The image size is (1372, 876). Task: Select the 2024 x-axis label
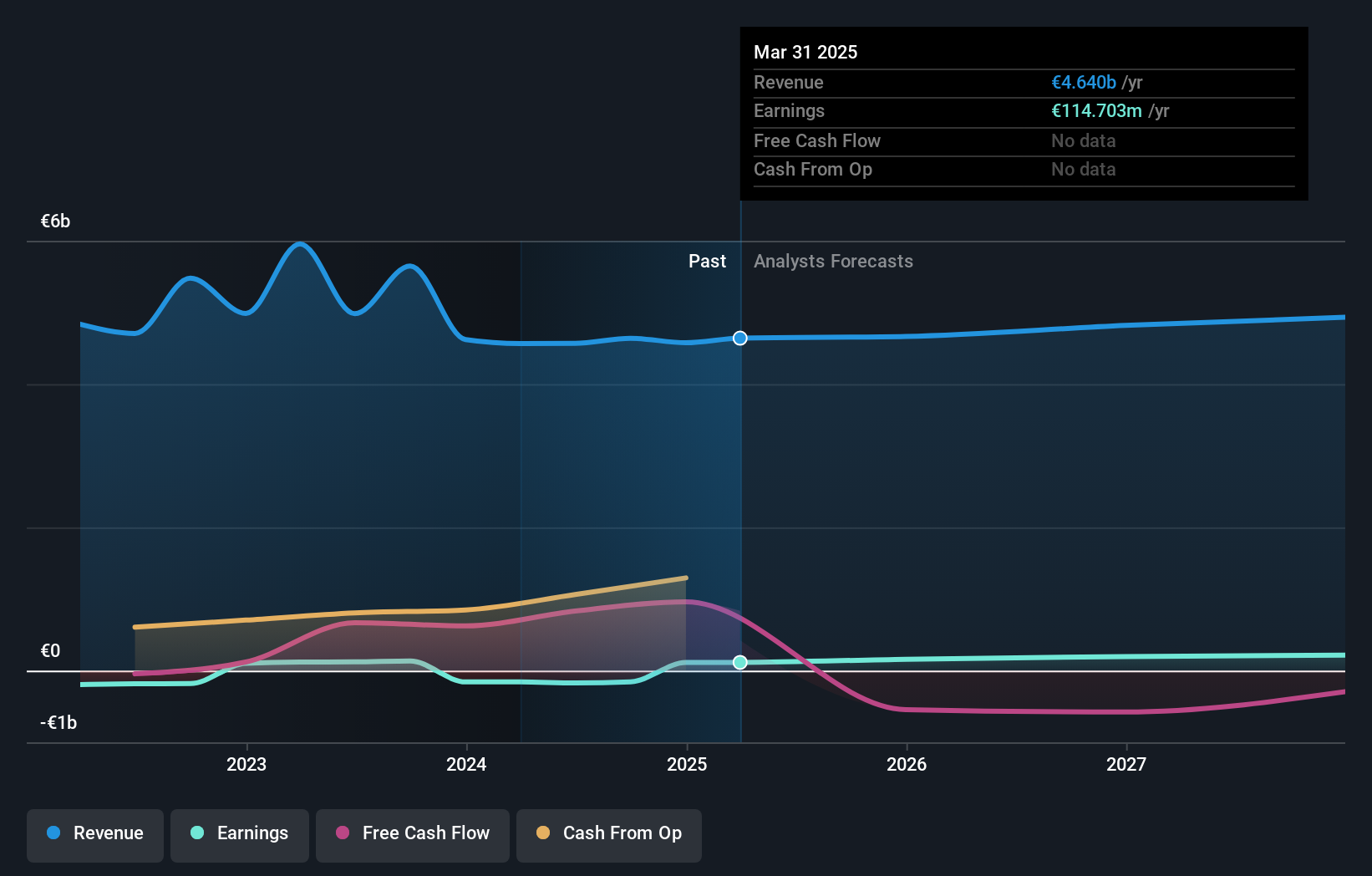coord(466,764)
